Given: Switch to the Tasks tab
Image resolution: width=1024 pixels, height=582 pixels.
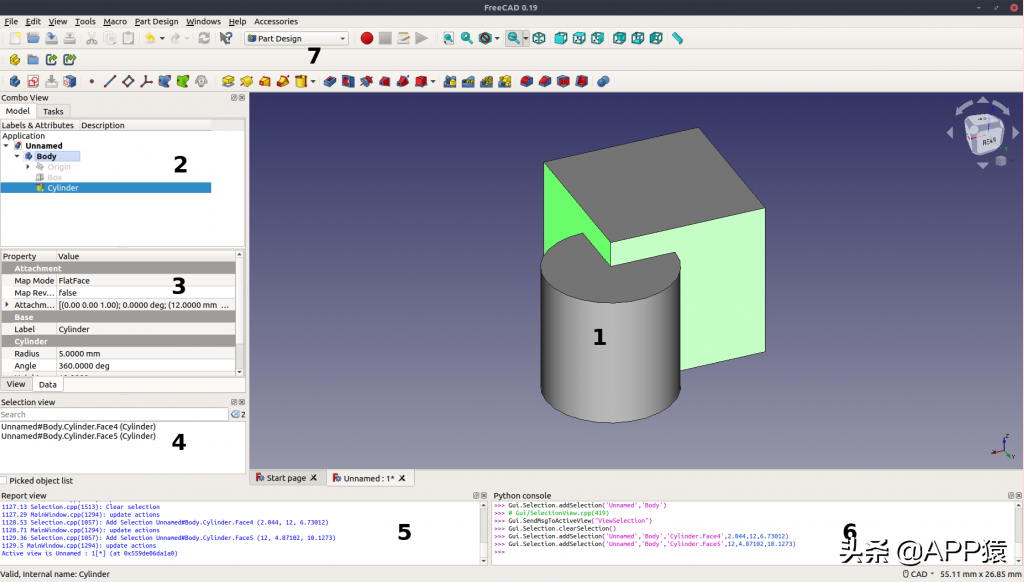Looking at the screenshot, I should (53, 111).
